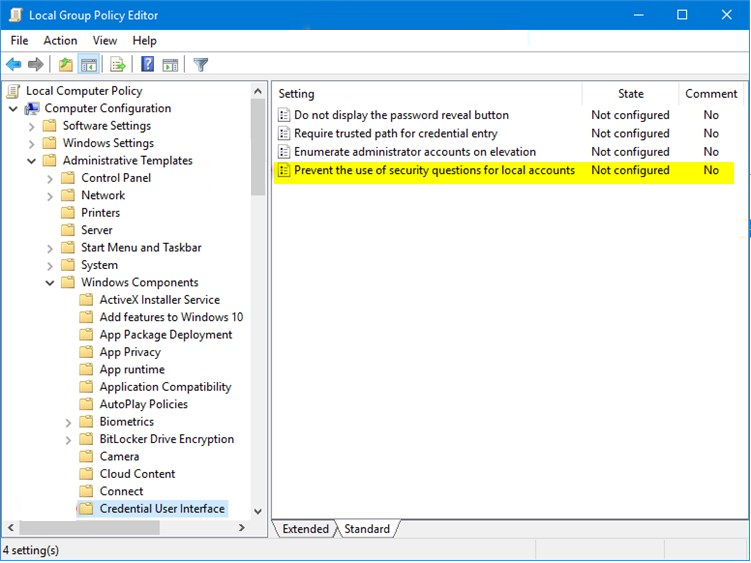The width and height of the screenshot is (751, 563).
Task: Go up one level with toolbar icon
Action: tap(66, 64)
